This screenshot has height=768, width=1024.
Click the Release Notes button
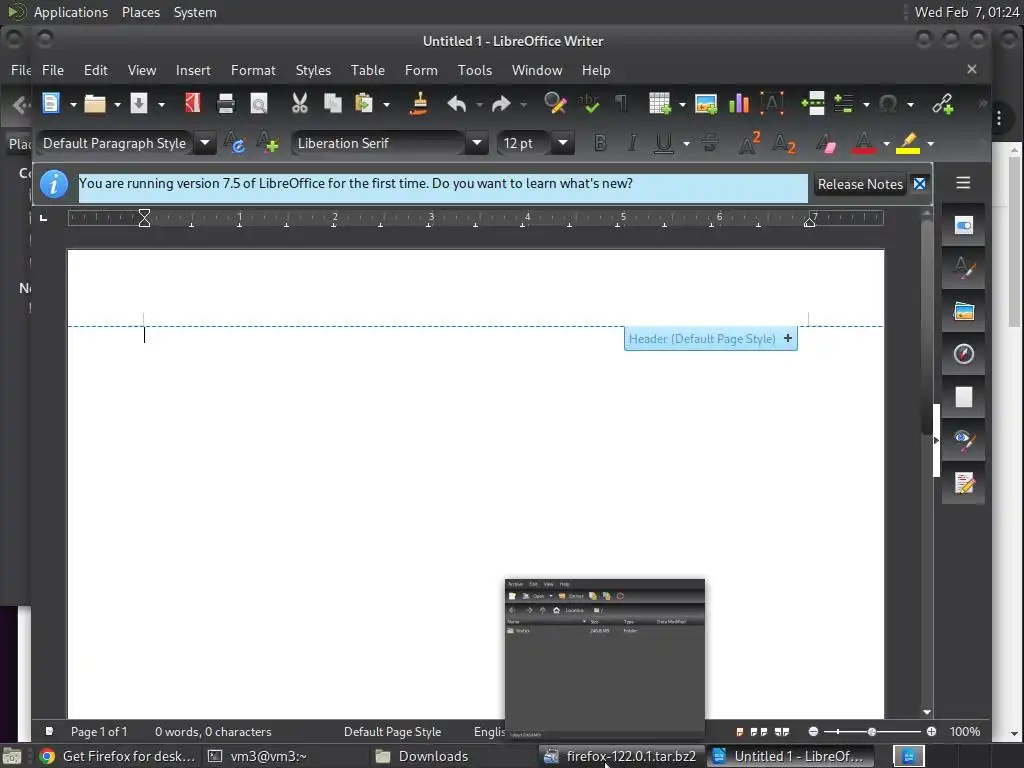860,184
